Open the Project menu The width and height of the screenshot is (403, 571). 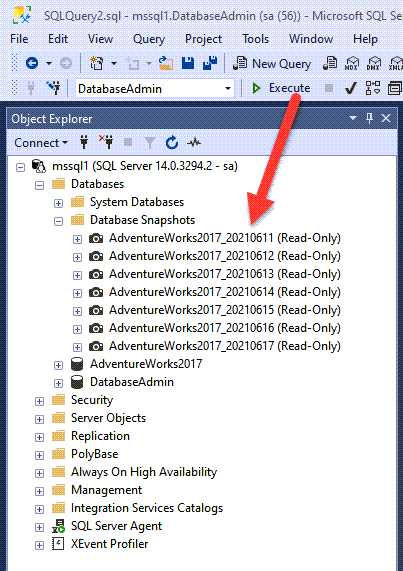tap(204, 39)
